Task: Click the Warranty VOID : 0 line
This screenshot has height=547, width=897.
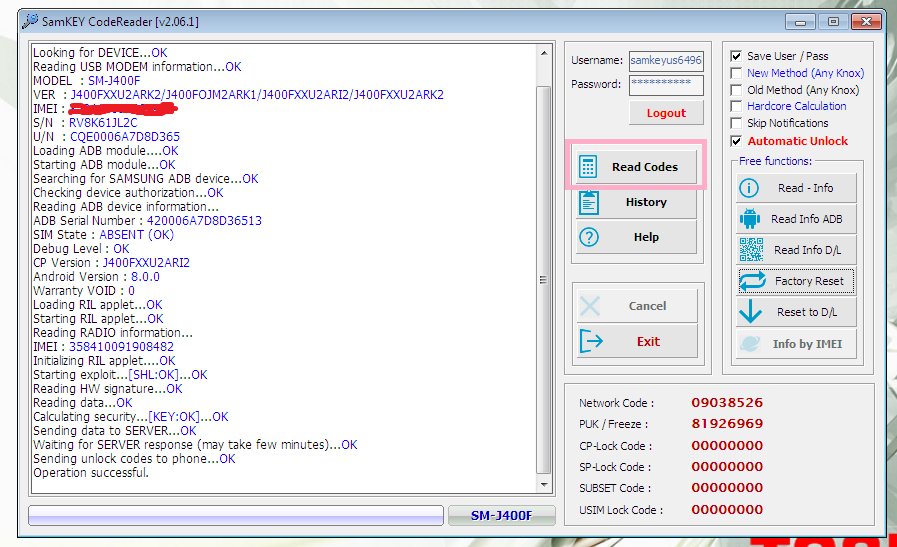Action: point(84,291)
